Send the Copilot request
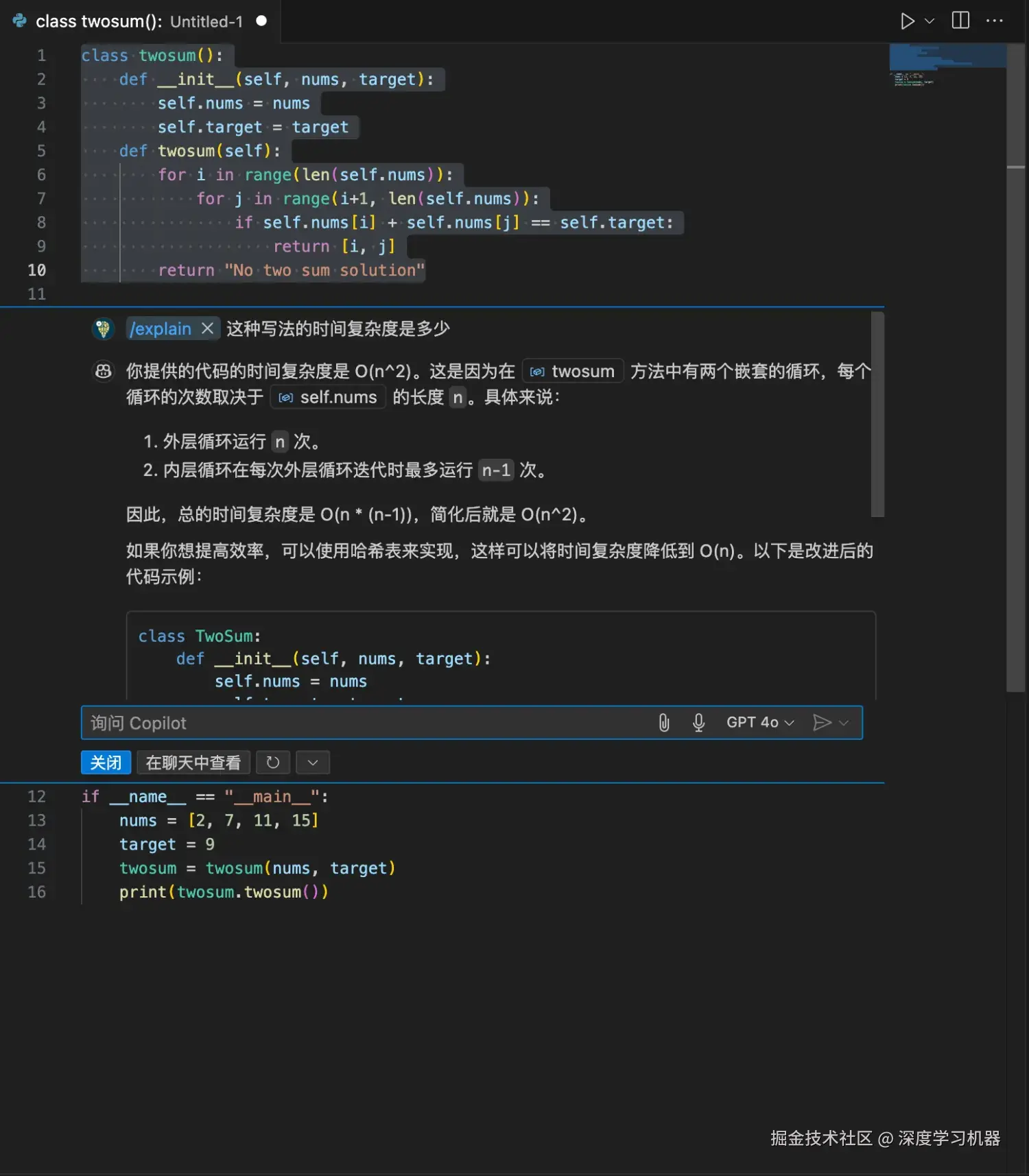Image resolution: width=1029 pixels, height=1176 pixels. [822, 723]
